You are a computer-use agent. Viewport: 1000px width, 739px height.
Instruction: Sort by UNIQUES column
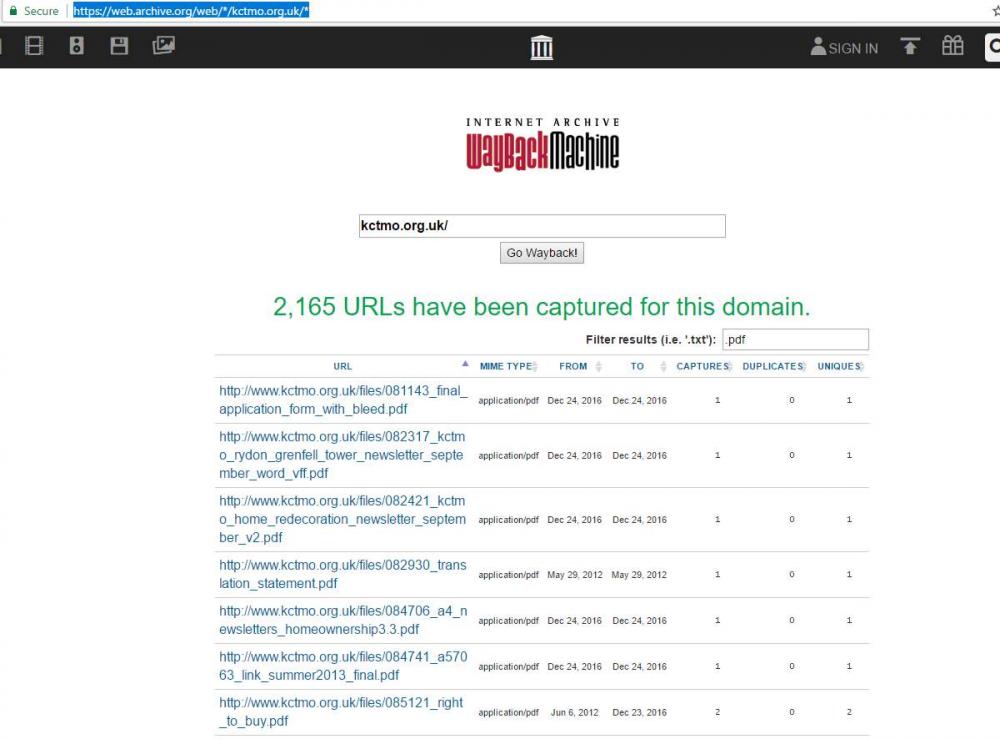[841, 366]
